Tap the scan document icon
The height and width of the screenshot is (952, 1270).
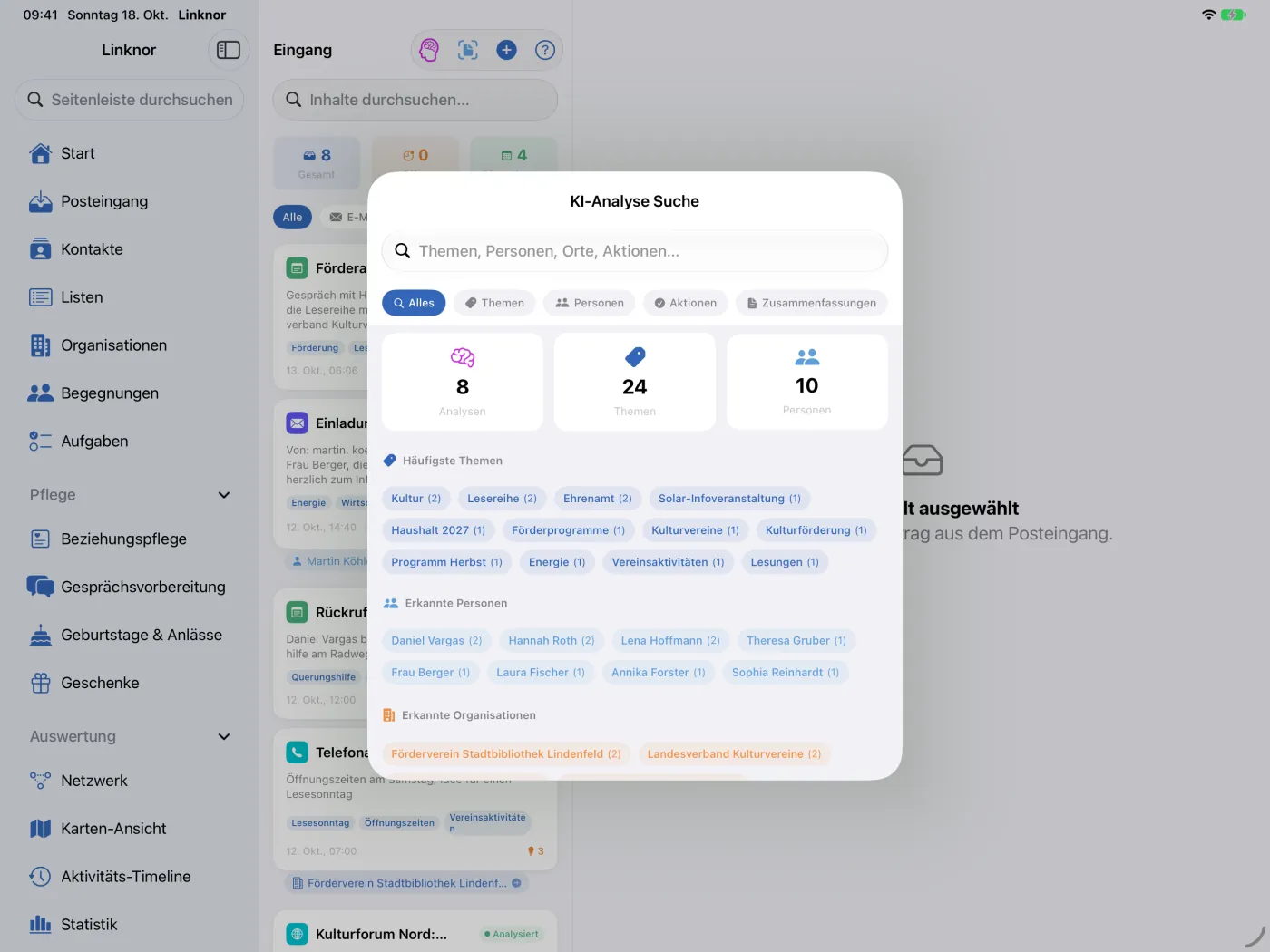[x=468, y=50]
